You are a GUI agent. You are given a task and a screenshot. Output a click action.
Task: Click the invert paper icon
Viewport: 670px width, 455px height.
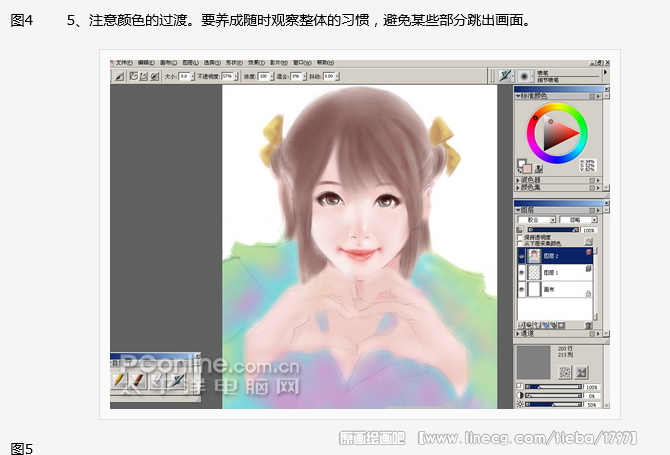(581, 373)
